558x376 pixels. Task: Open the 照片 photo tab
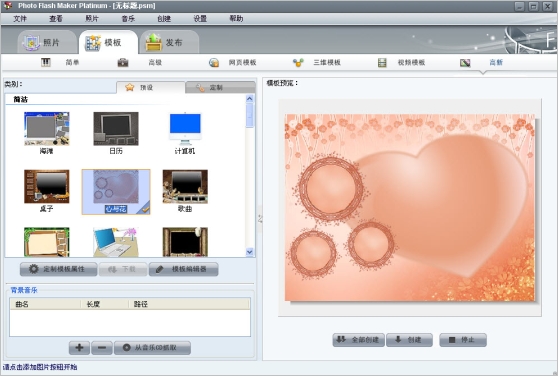47,42
